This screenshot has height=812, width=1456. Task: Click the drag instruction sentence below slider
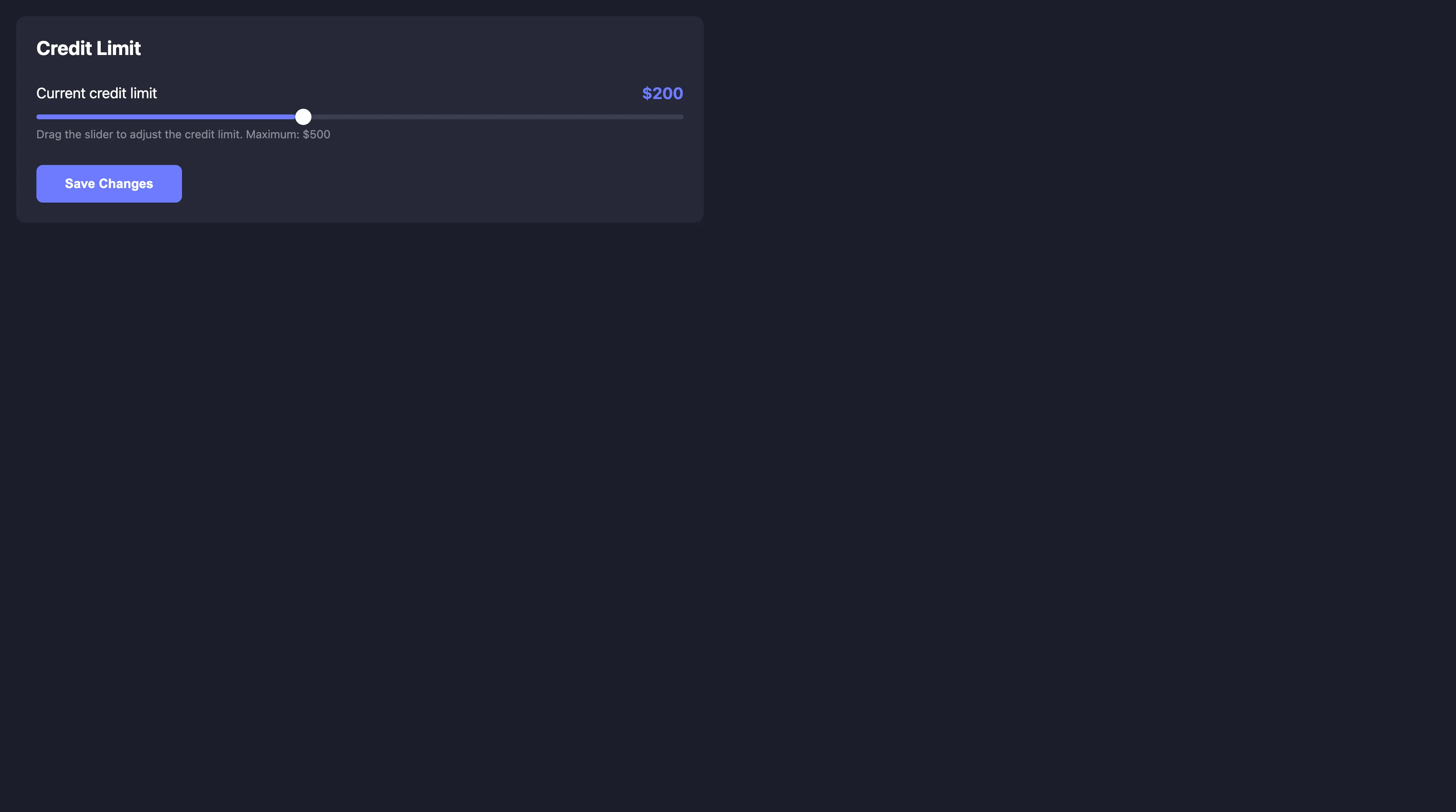pyautogui.click(x=183, y=135)
